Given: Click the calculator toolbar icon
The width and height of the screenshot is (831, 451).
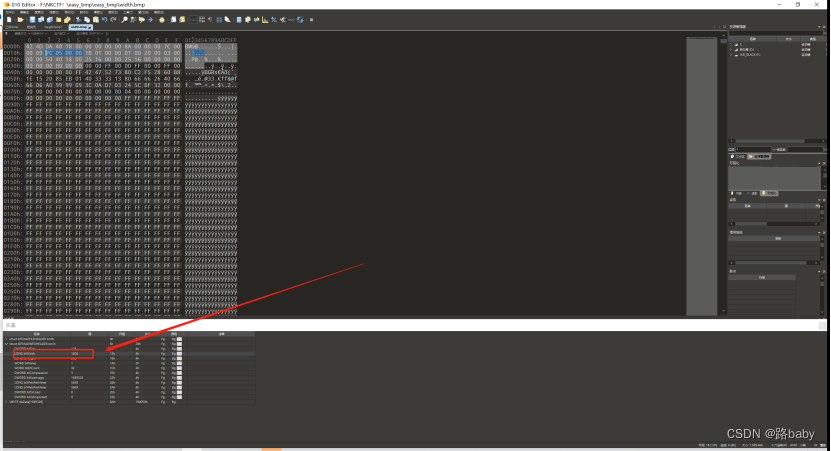Looking at the screenshot, I should pyautogui.click(x=240, y=20).
